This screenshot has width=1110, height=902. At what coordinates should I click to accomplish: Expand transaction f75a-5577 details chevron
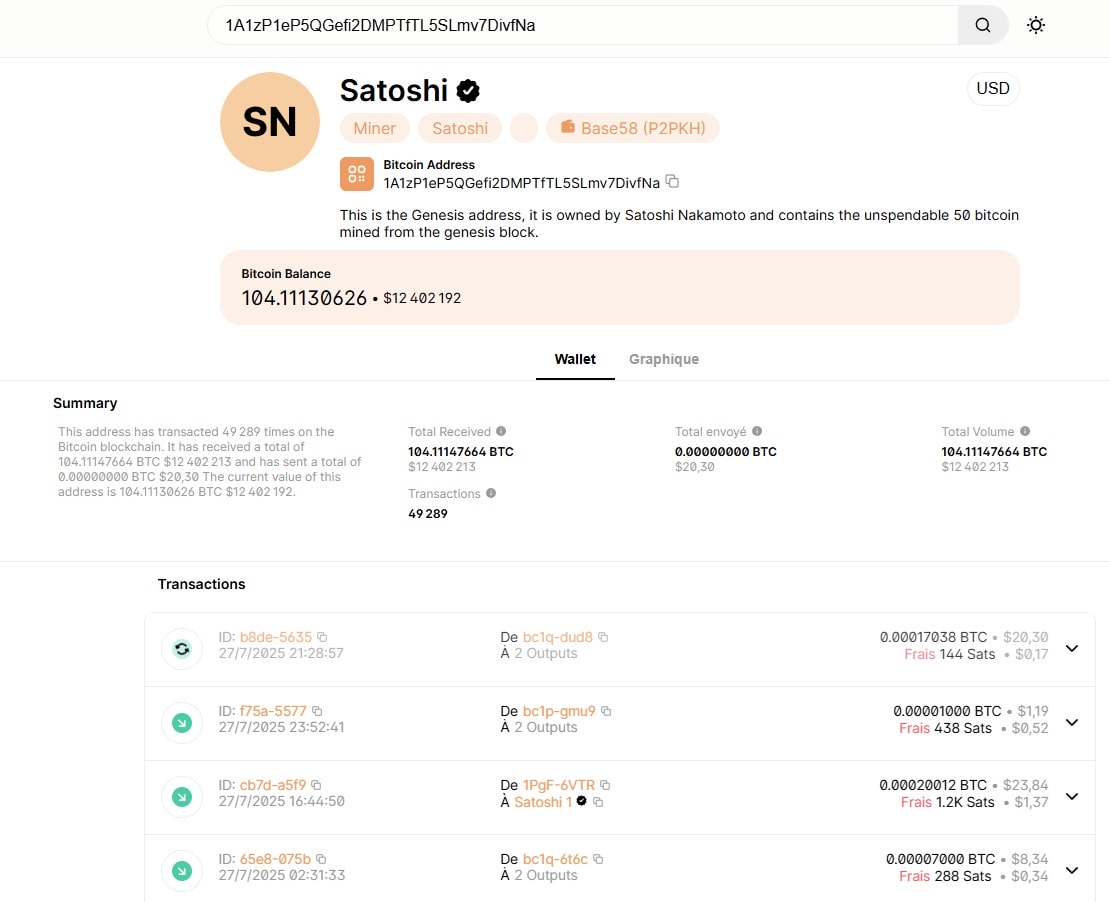tap(1072, 723)
